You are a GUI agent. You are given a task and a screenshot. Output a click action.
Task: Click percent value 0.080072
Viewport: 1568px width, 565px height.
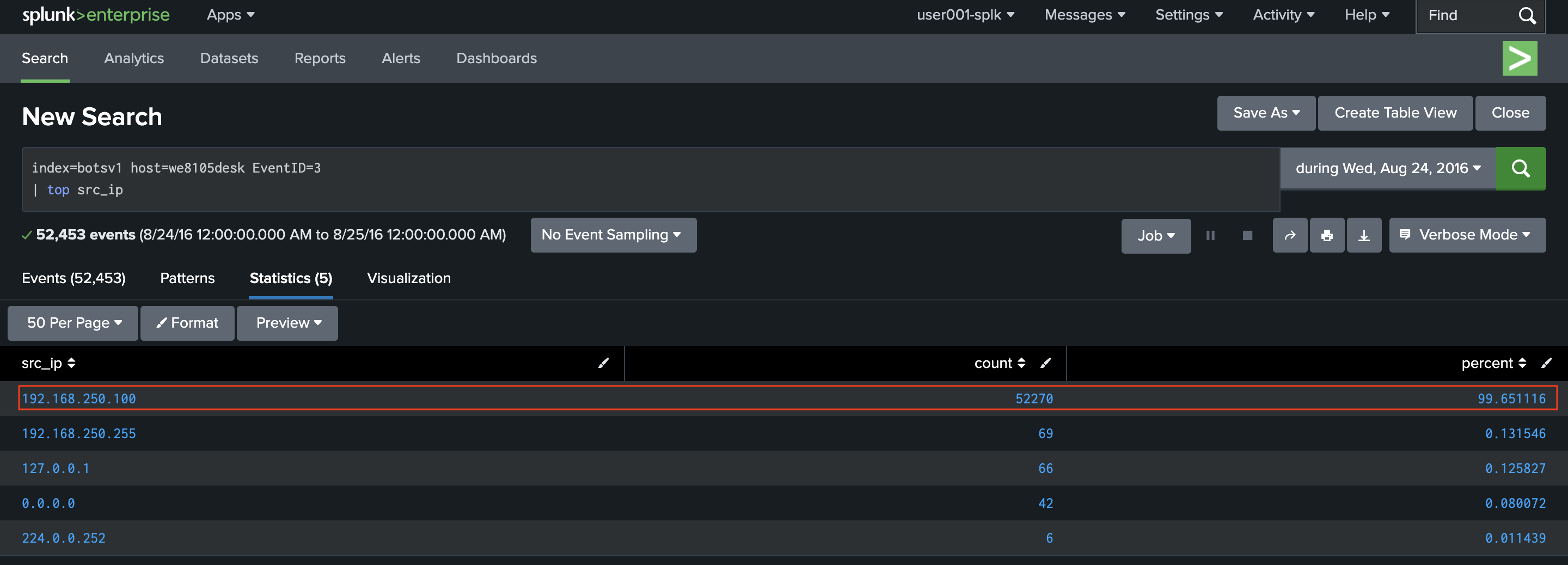[x=1515, y=503]
